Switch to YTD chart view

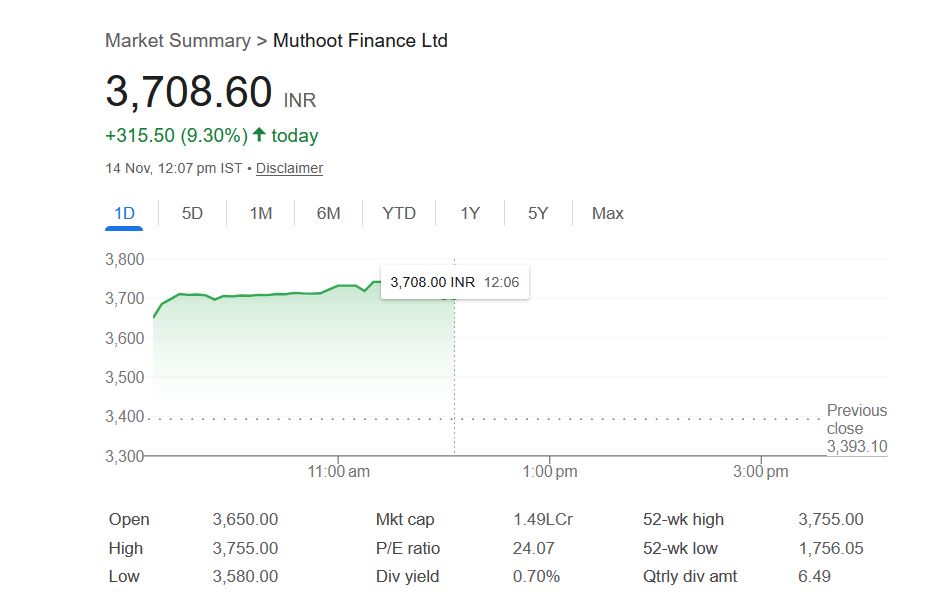[399, 213]
